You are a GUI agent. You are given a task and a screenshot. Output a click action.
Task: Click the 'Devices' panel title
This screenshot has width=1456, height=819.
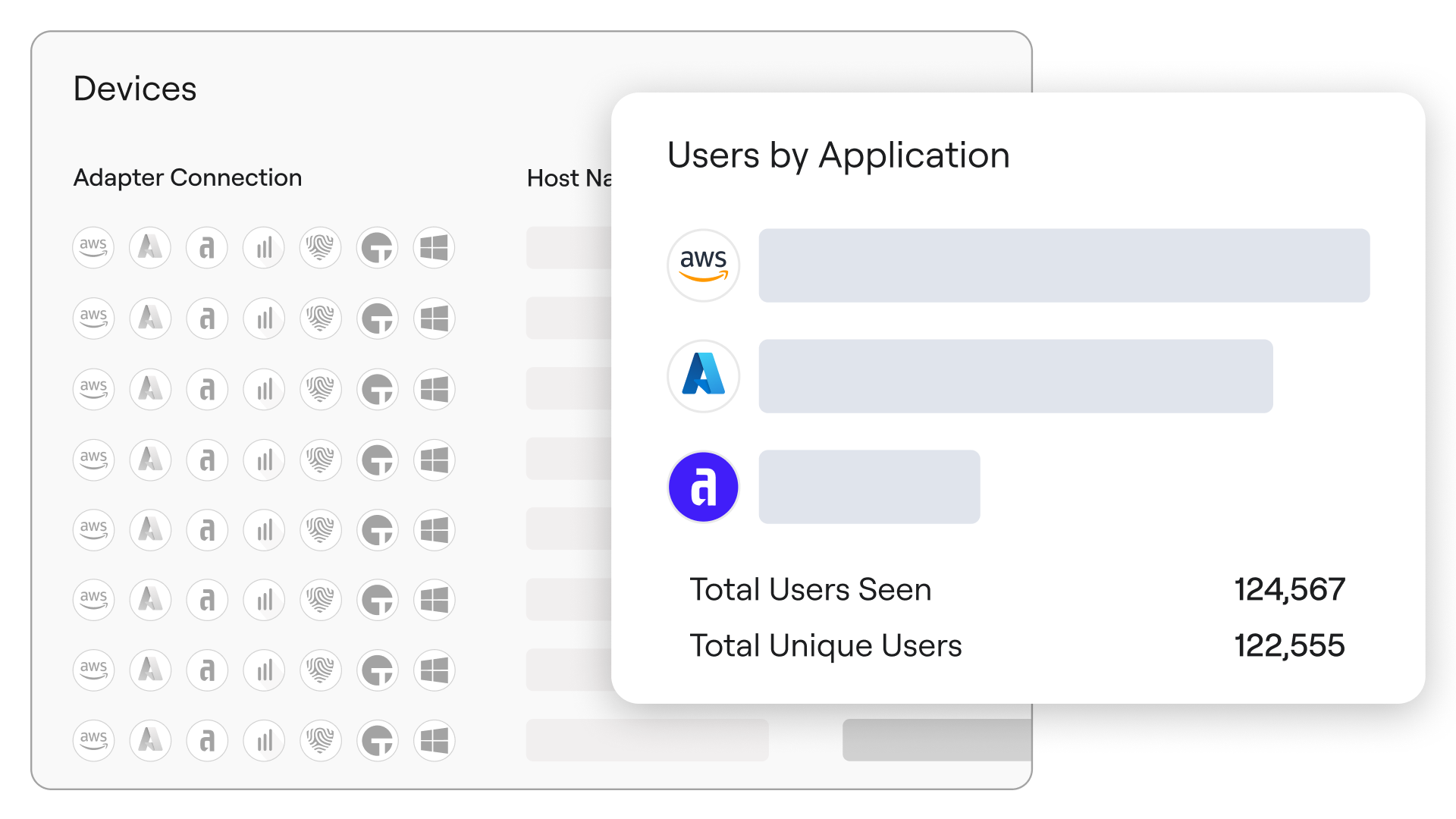point(135,89)
